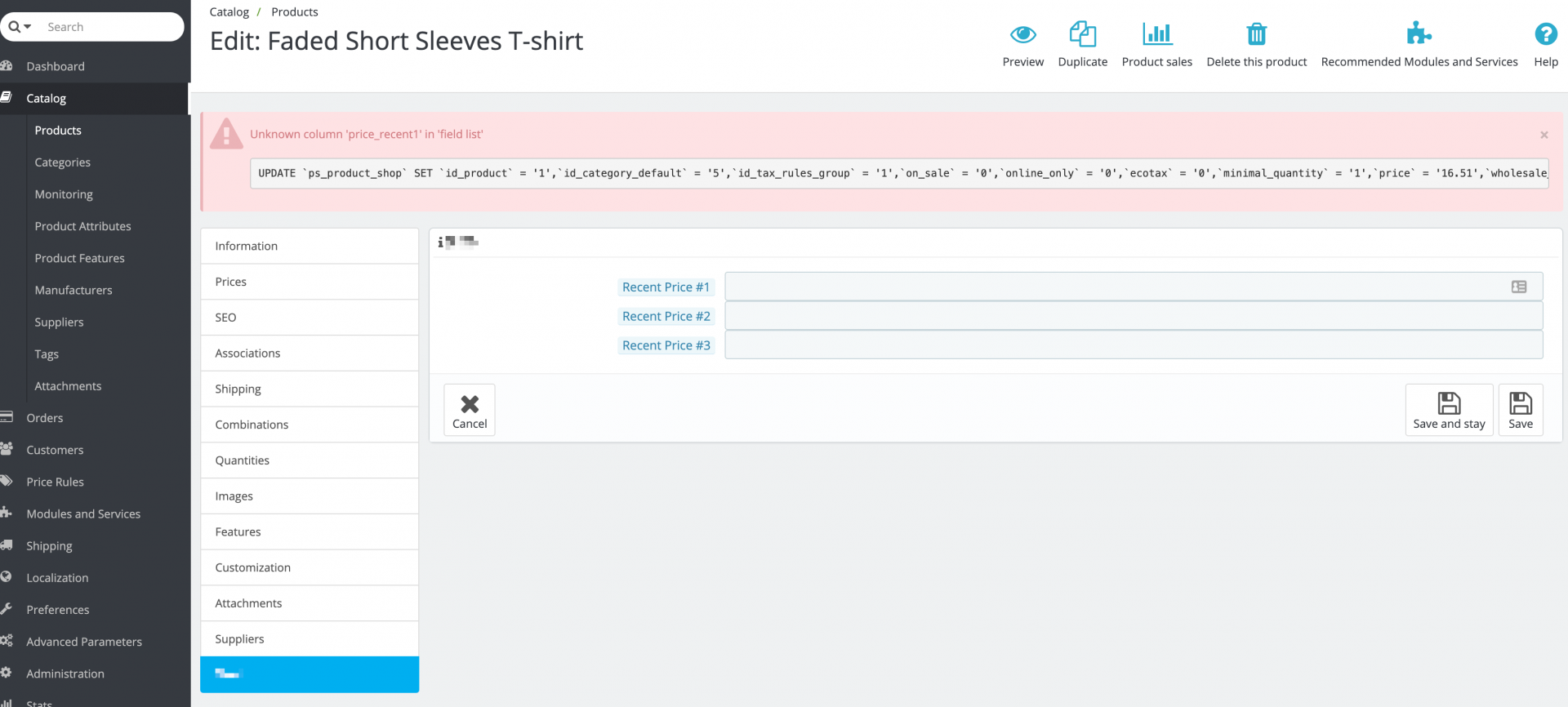Switch to the Customization product tab

pos(310,567)
